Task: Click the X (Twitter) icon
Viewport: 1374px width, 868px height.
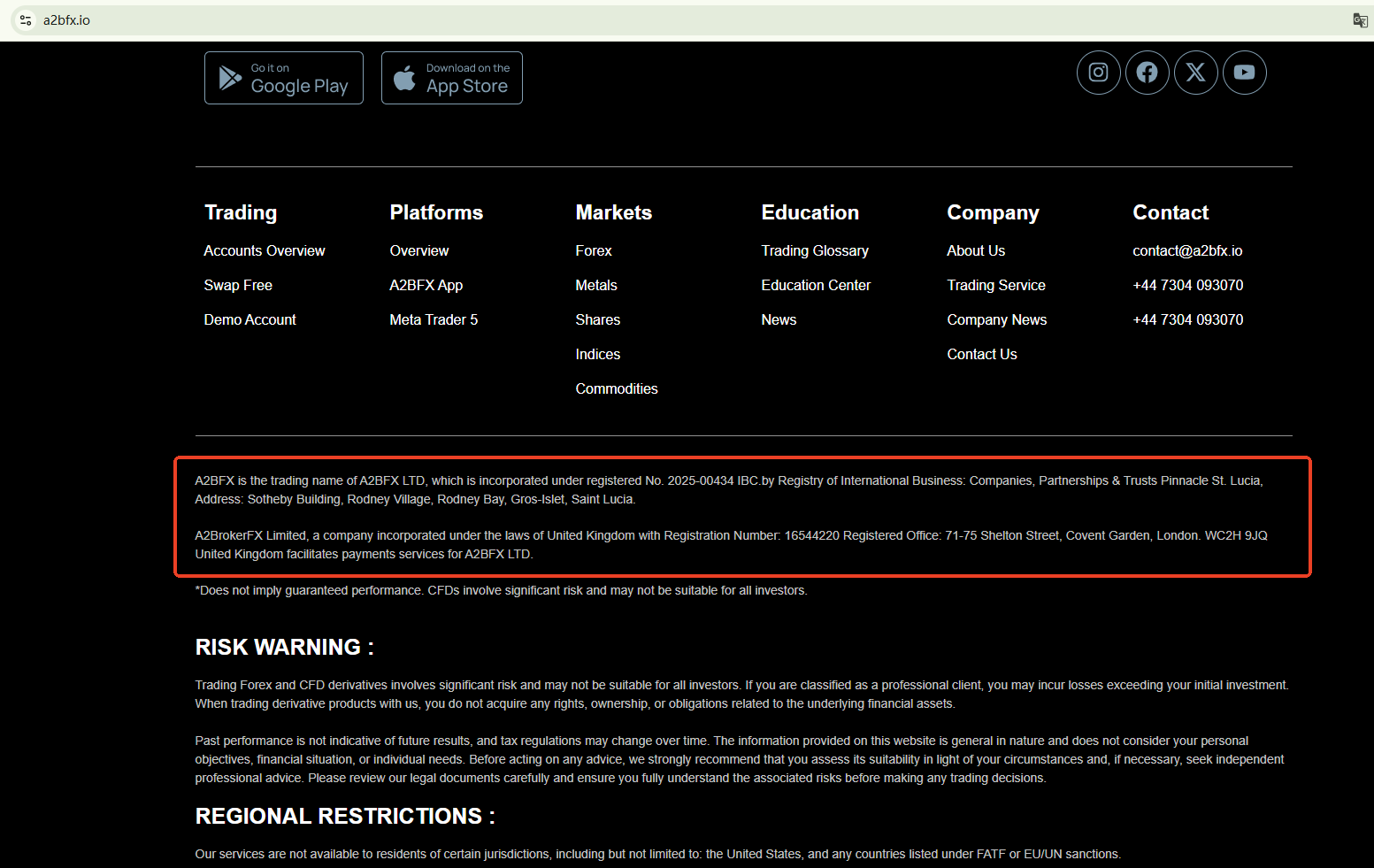Action: pyautogui.click(x=1195, y=73)
